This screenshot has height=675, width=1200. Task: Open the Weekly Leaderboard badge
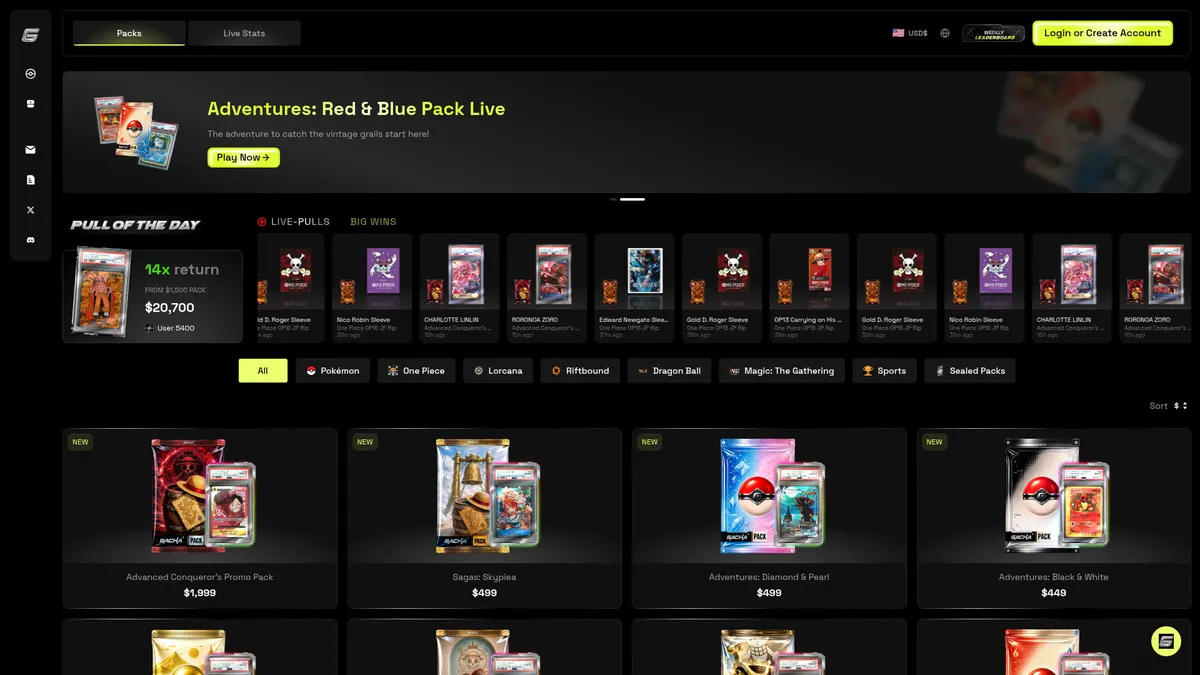coord(994,33)
